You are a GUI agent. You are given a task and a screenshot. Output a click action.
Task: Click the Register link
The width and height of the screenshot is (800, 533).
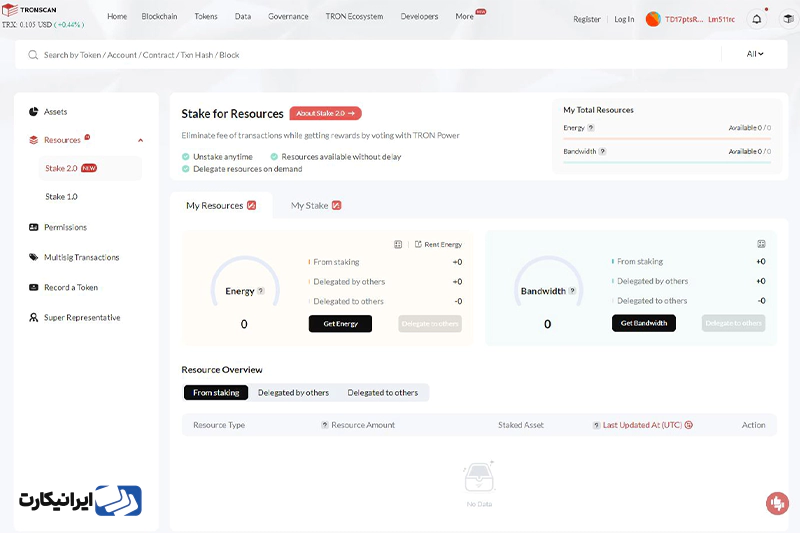point(587,19)
